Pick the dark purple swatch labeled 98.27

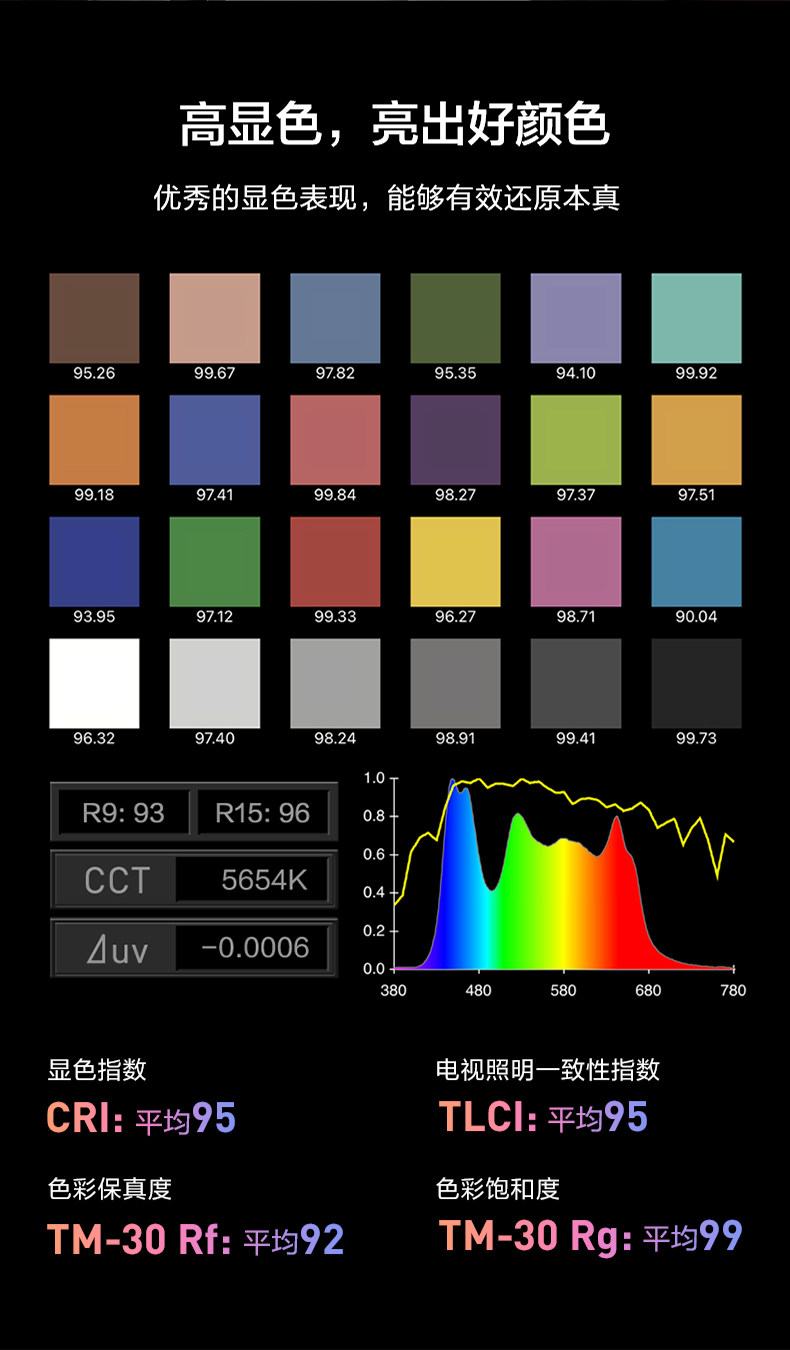pyautogui.click(x=455, y=440)
